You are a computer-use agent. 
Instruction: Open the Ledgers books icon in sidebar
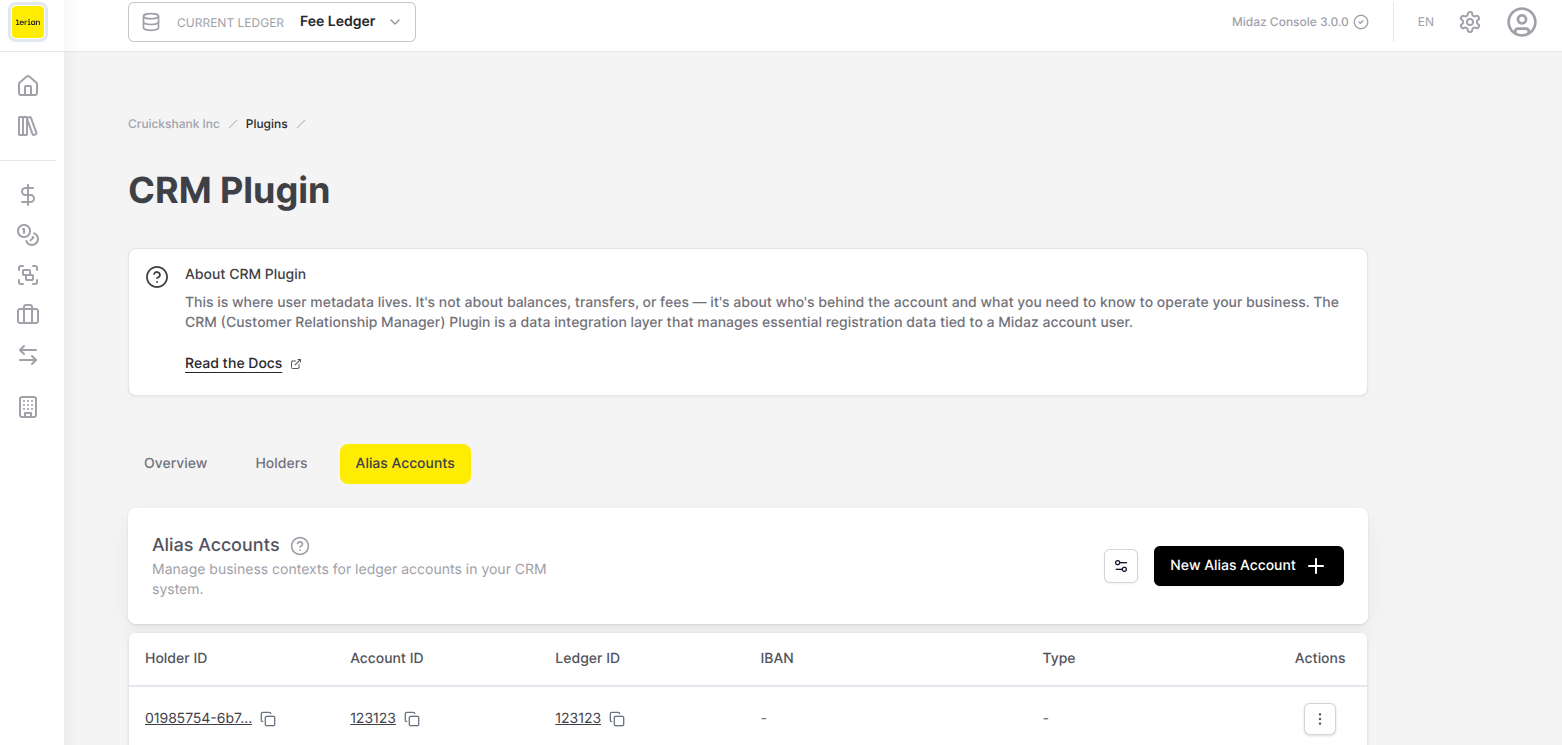click(28, 126)
